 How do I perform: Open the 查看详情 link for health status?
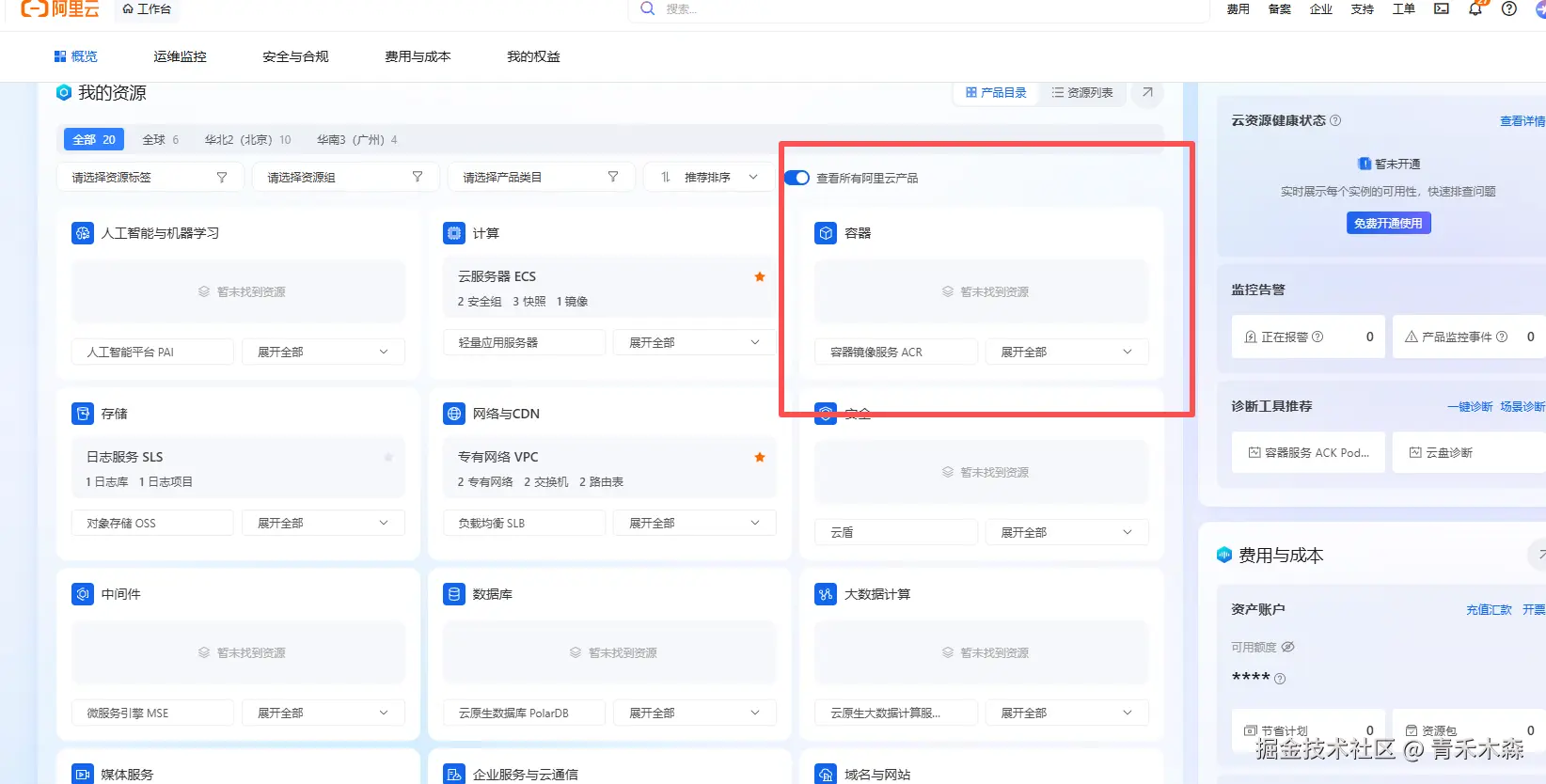point(1522,120)
